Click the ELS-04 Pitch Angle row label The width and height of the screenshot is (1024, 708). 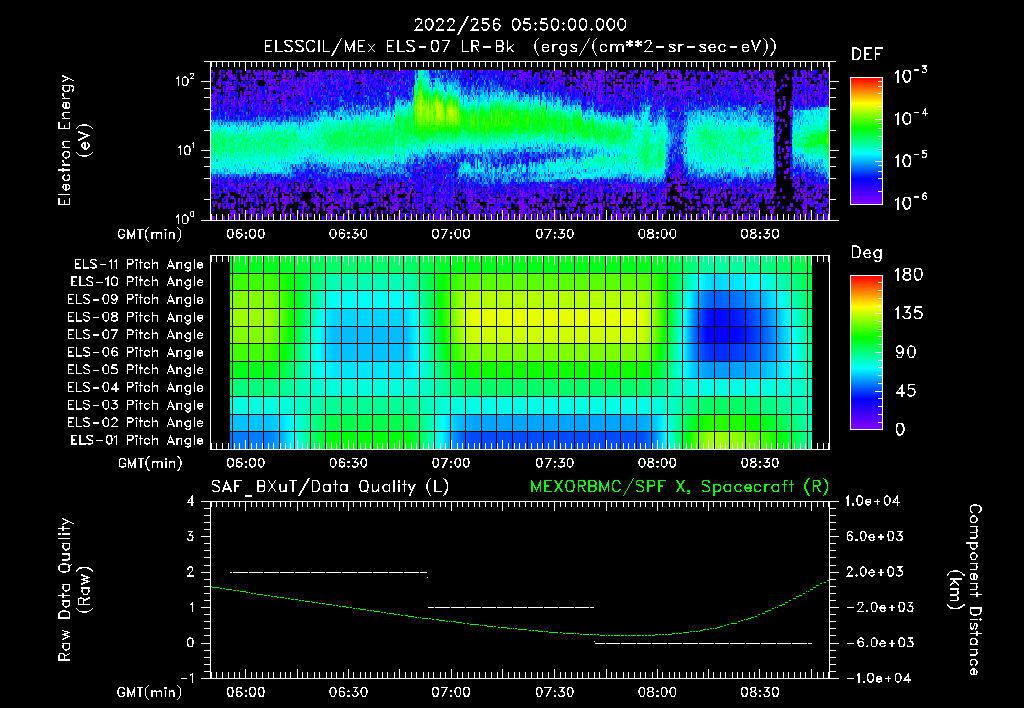[136, 387]
